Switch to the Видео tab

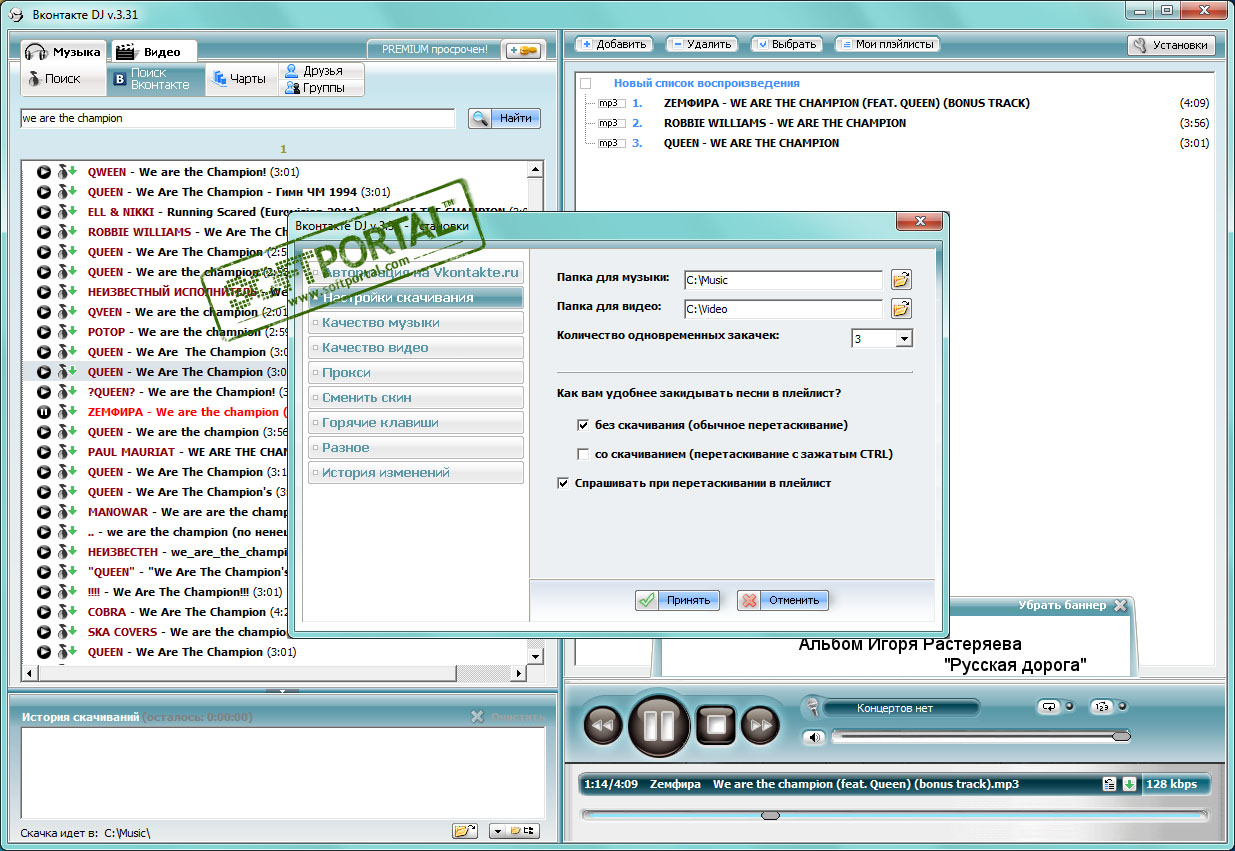click(153, 52)
